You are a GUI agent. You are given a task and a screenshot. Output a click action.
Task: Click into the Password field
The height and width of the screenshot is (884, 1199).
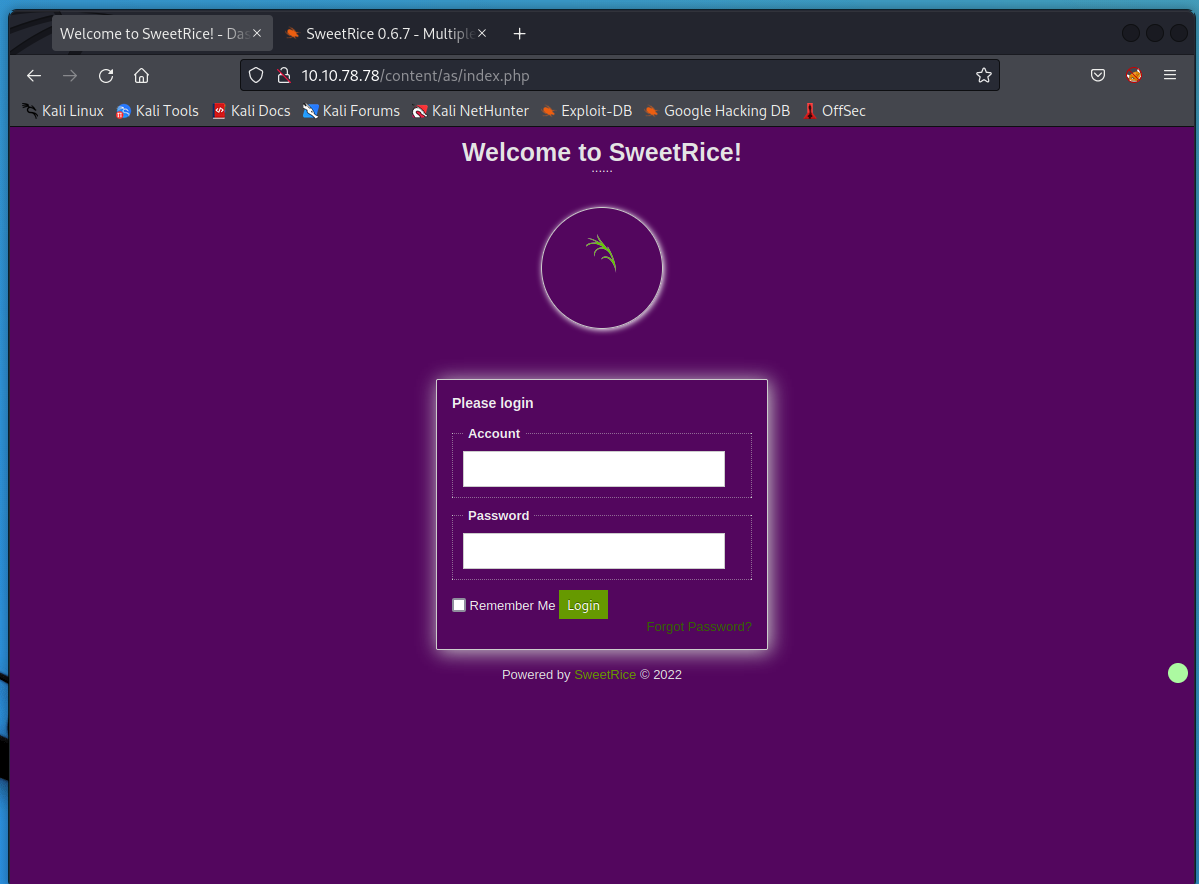pos(593,551)
